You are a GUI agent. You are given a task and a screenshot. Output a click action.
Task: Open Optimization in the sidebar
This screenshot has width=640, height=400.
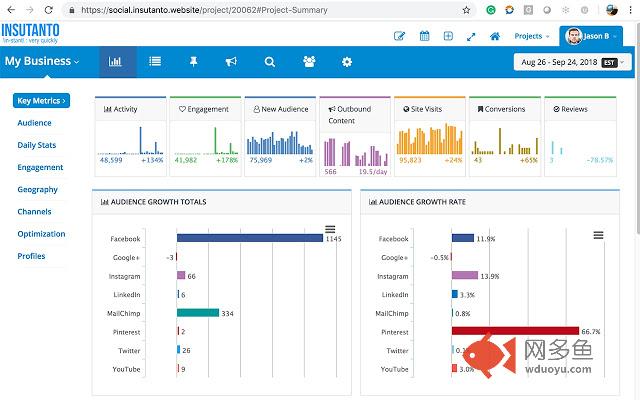[41, 234]
